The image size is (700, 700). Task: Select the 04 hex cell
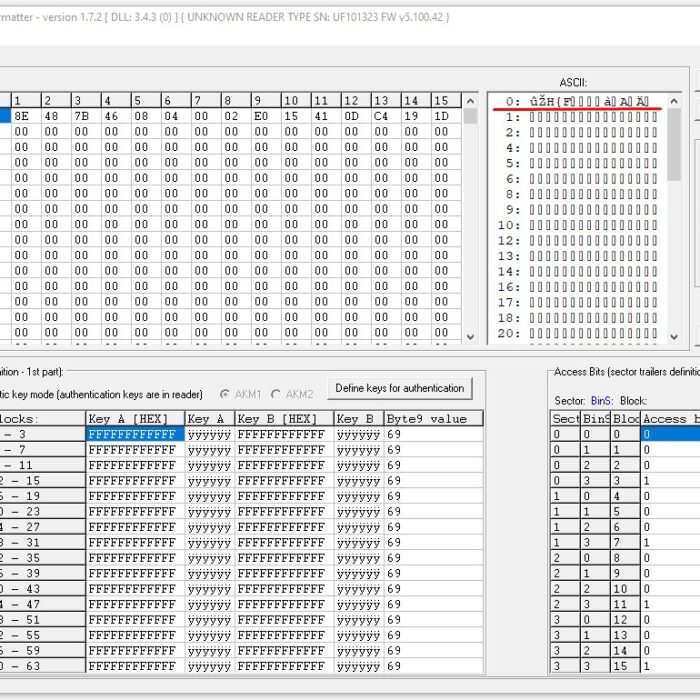pos(175,116)
